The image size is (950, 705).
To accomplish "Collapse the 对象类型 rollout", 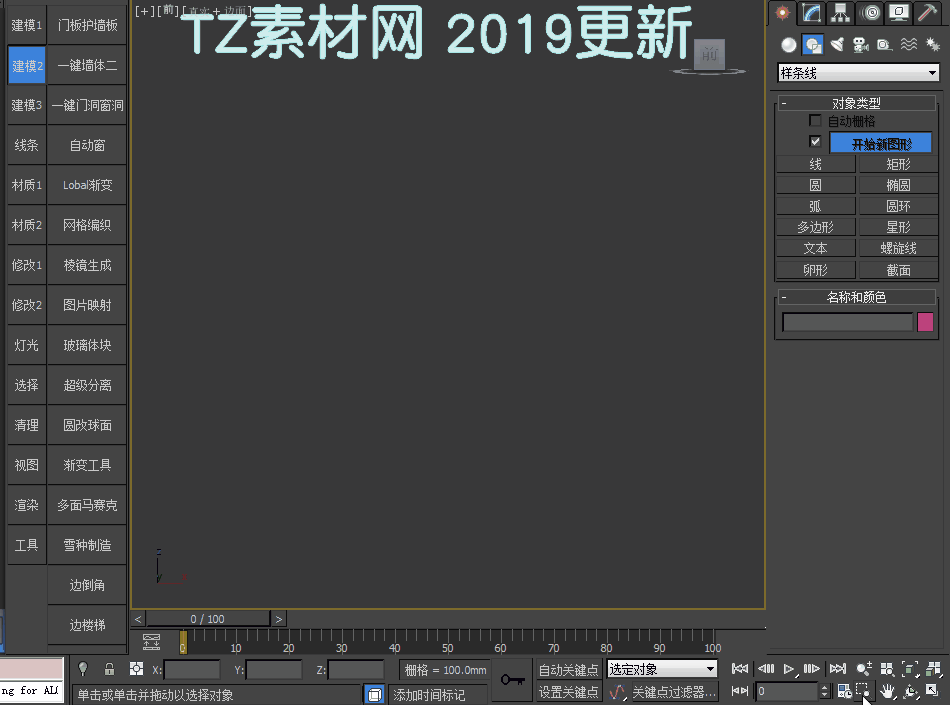I will (x=856, y=103).
